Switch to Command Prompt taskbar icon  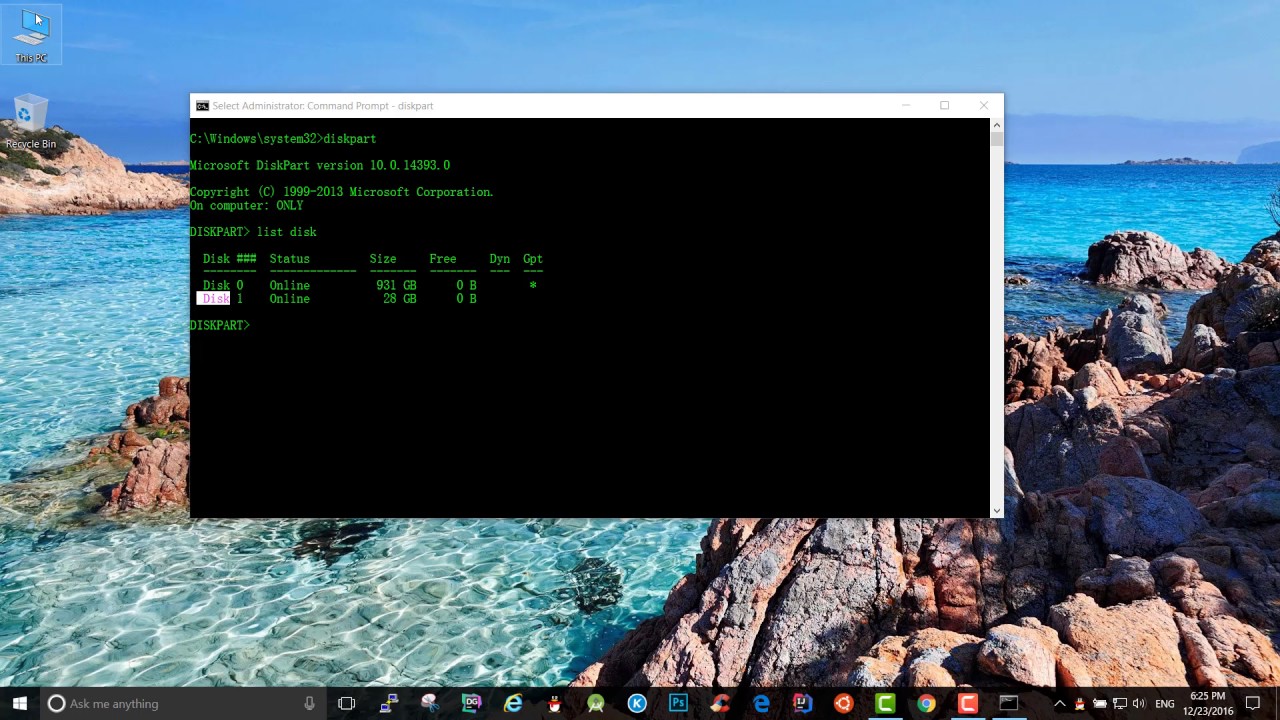coord(1009,703)
